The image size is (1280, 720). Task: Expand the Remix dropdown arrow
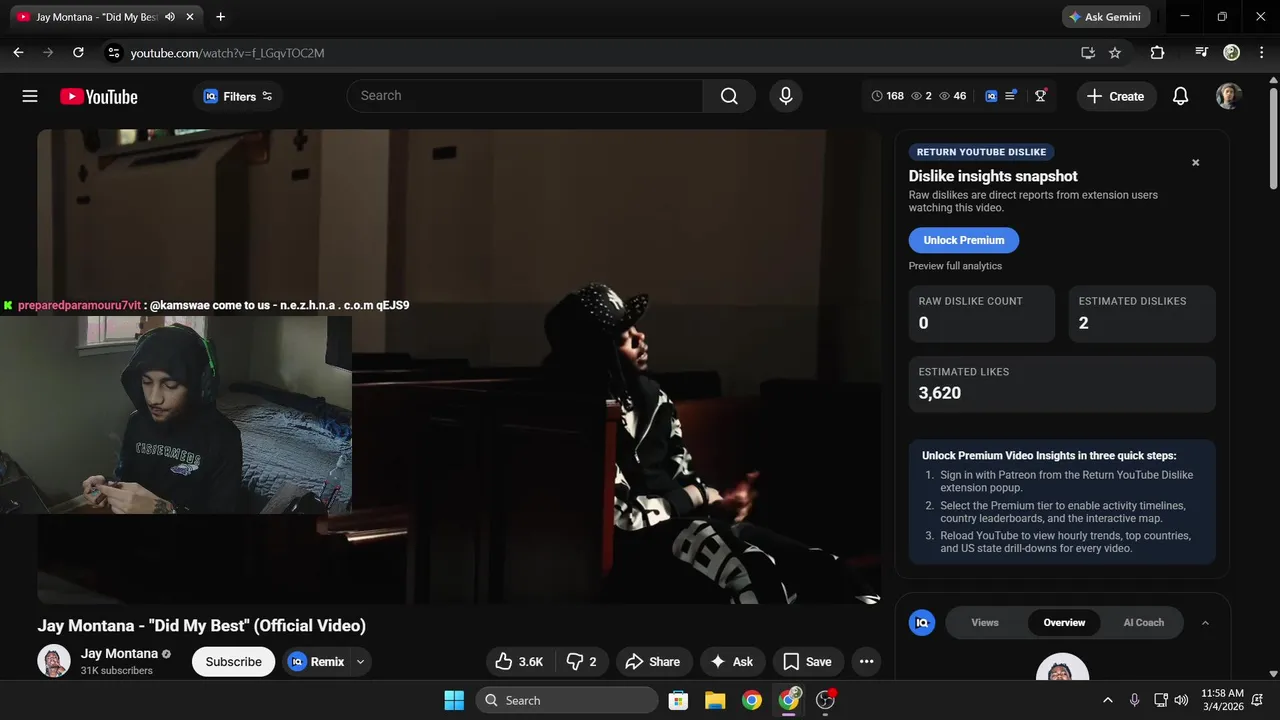coord(360,661)
